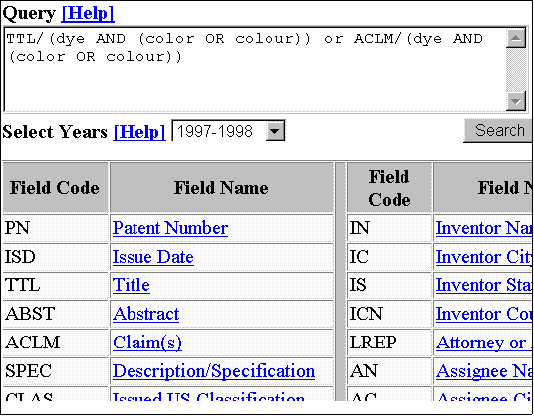The width and height of the screenshot is (534, 416).
Task: Click the Query heading label
Action: pyautogui.click(x=29, y=14)
